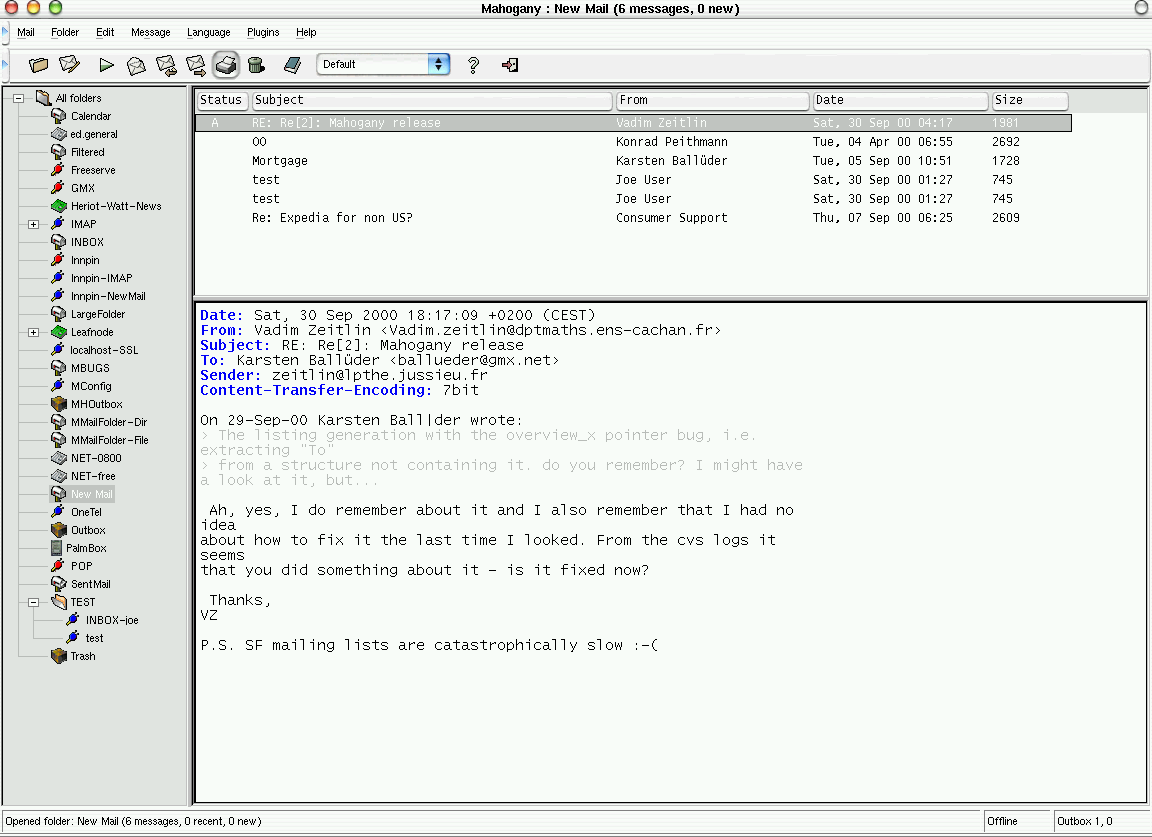Click the SentMail mailbox icon
The height and width of the screenshot is (837, 1152).
point(59,583)
